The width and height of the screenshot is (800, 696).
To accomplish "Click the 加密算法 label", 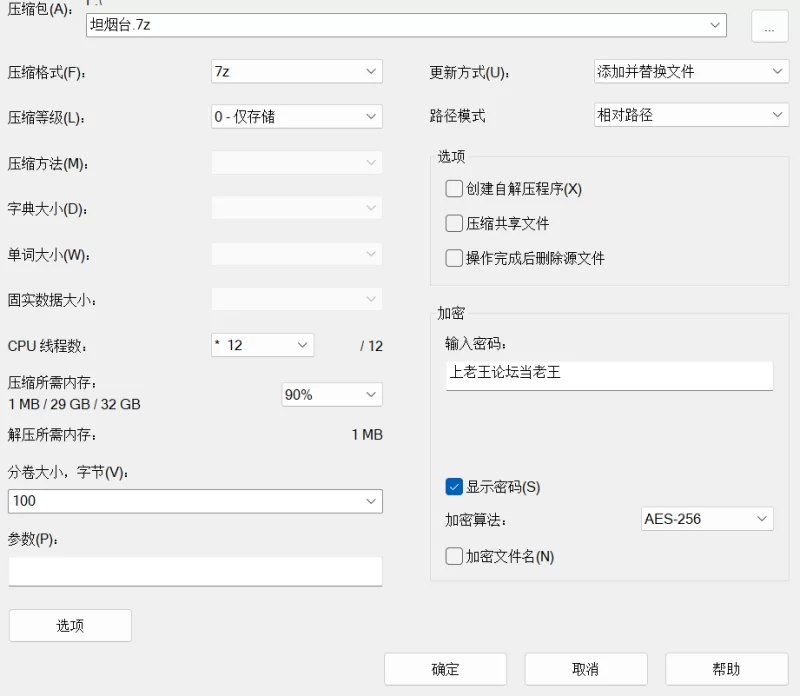I will [x=476, y=520].
